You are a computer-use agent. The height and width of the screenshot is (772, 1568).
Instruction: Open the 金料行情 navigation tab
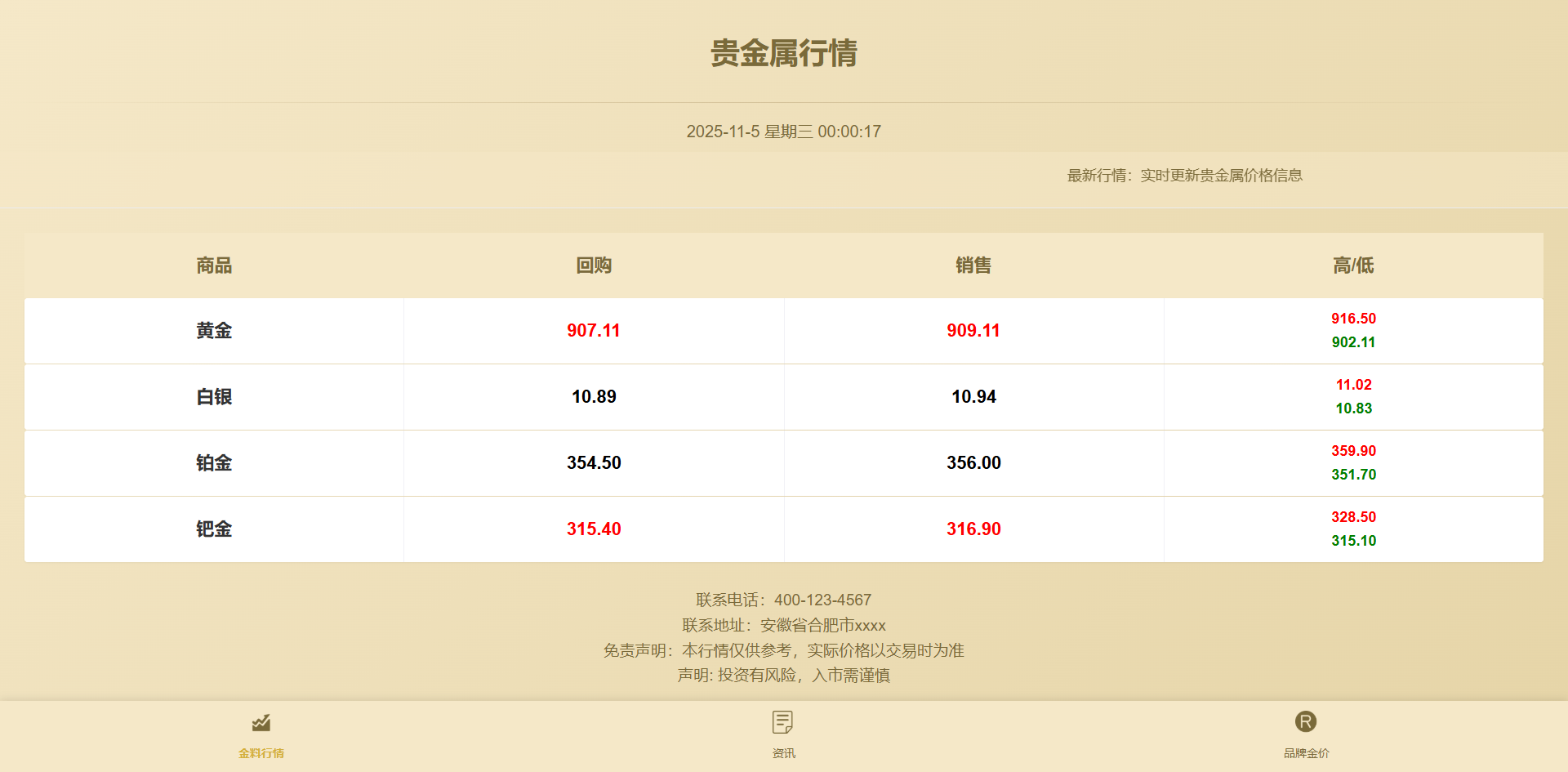coord(261,752)
